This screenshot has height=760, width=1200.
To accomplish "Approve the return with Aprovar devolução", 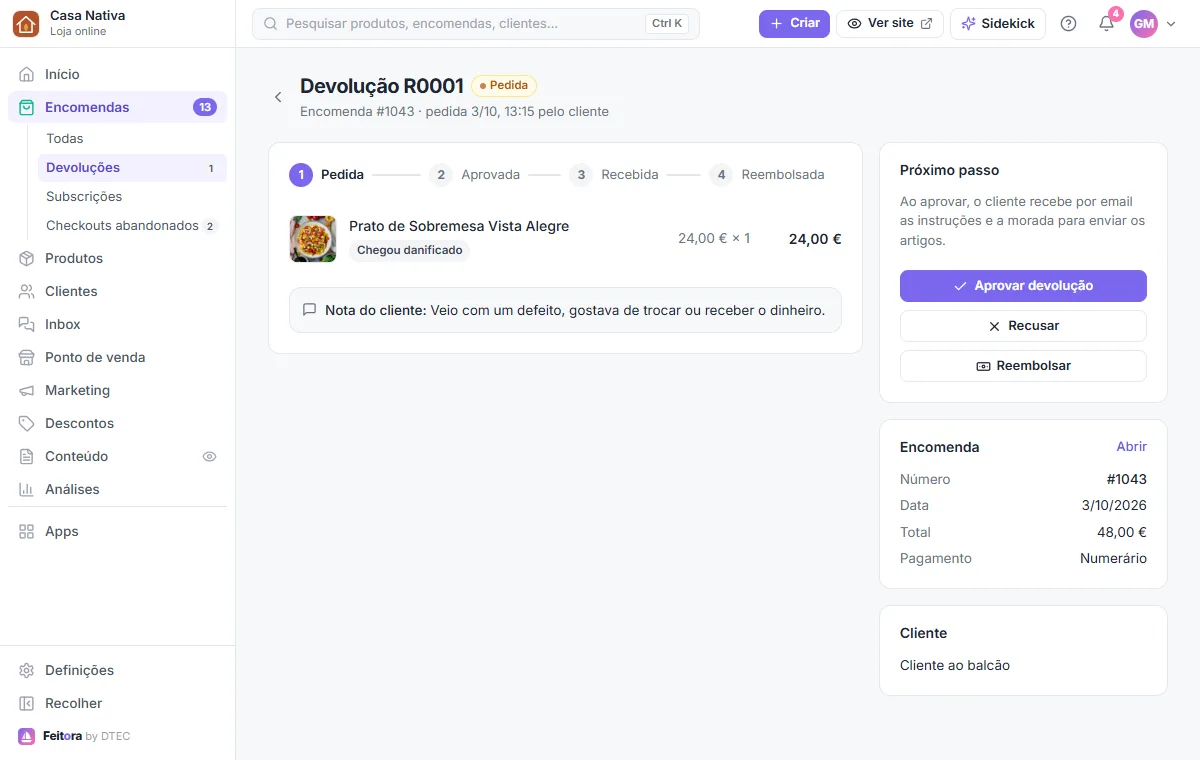I will [1023, 286].
